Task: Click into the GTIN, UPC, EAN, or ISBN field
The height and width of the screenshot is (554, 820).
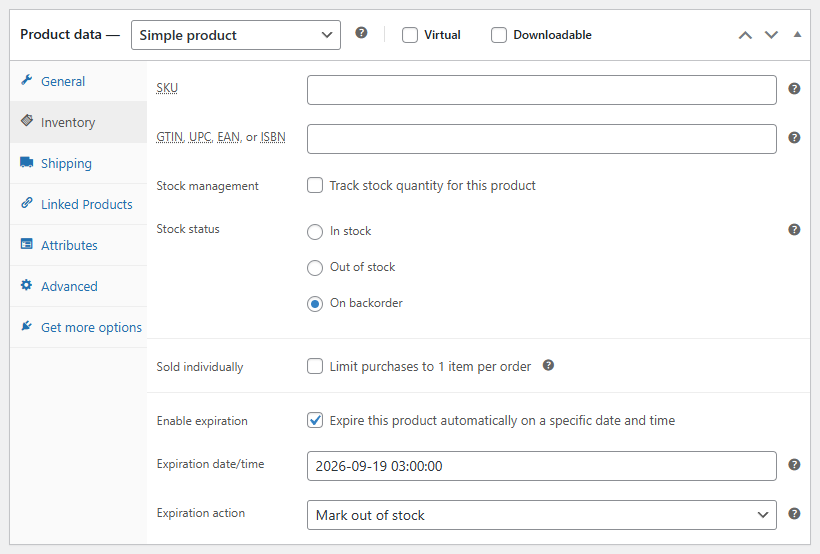Action: click(x=542, y=139)
